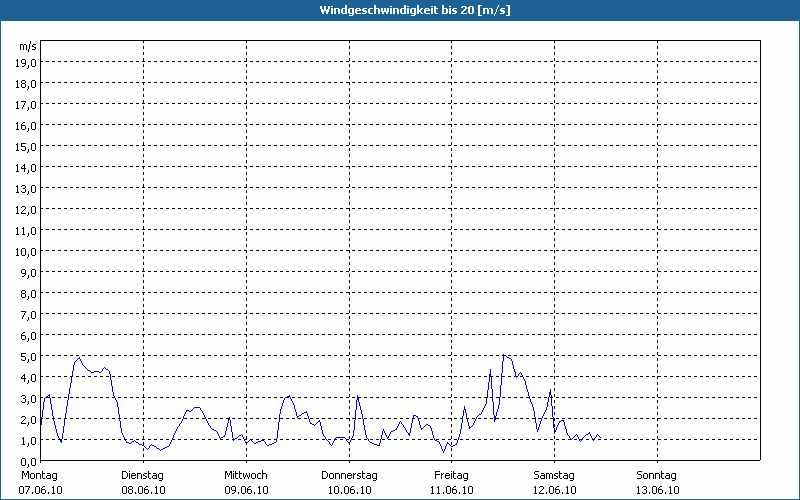Click the '3,0' y-axis value
This screenshot has width=800, height=500.
coord(29,399)
